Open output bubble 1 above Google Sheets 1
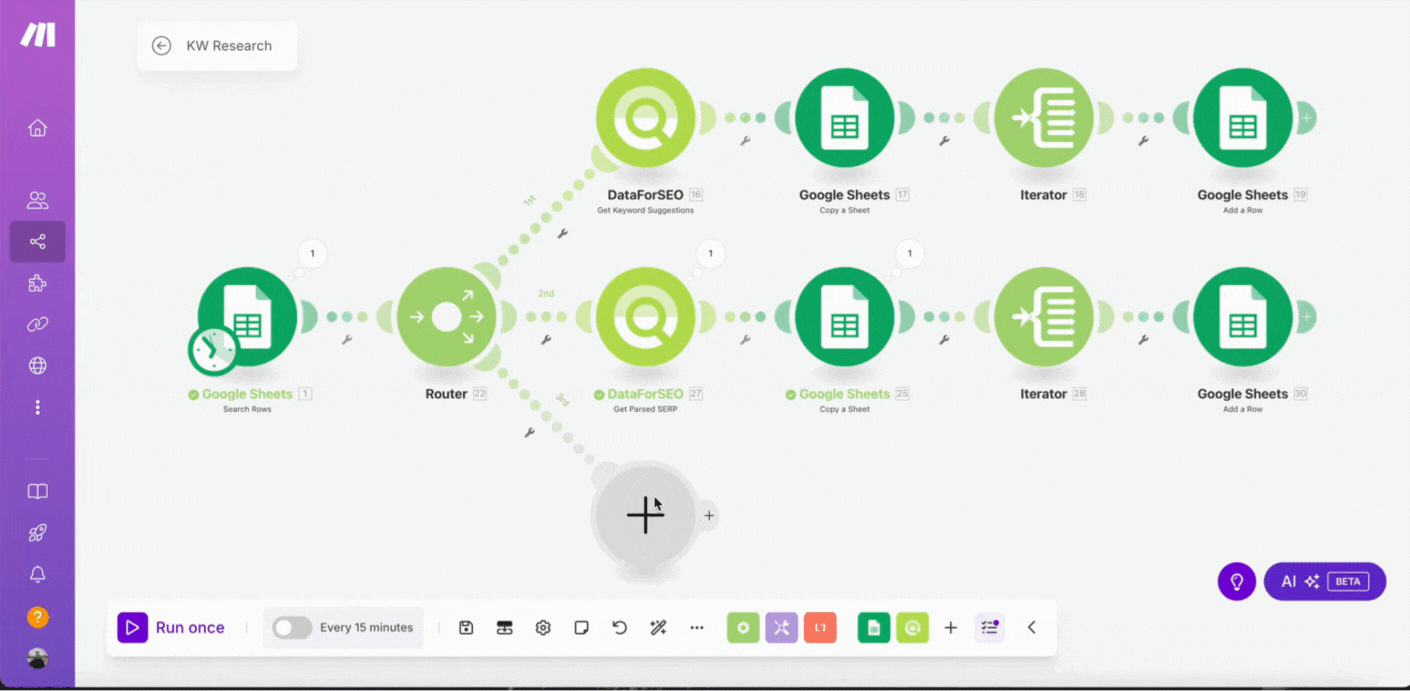1410x691 pixels. pos(312,253)
